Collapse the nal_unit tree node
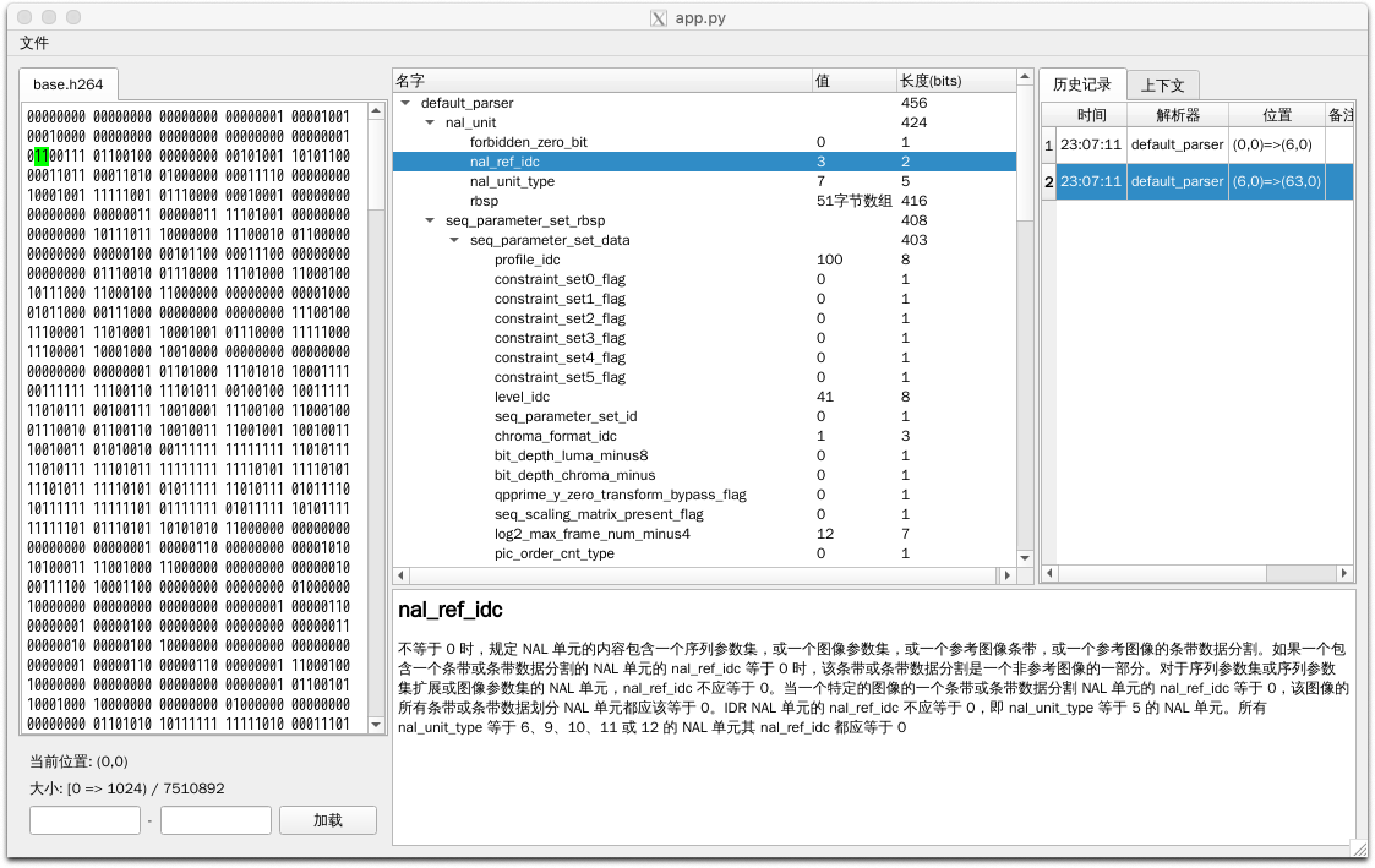Viewport: 1375px width, 868px height. 430,122
